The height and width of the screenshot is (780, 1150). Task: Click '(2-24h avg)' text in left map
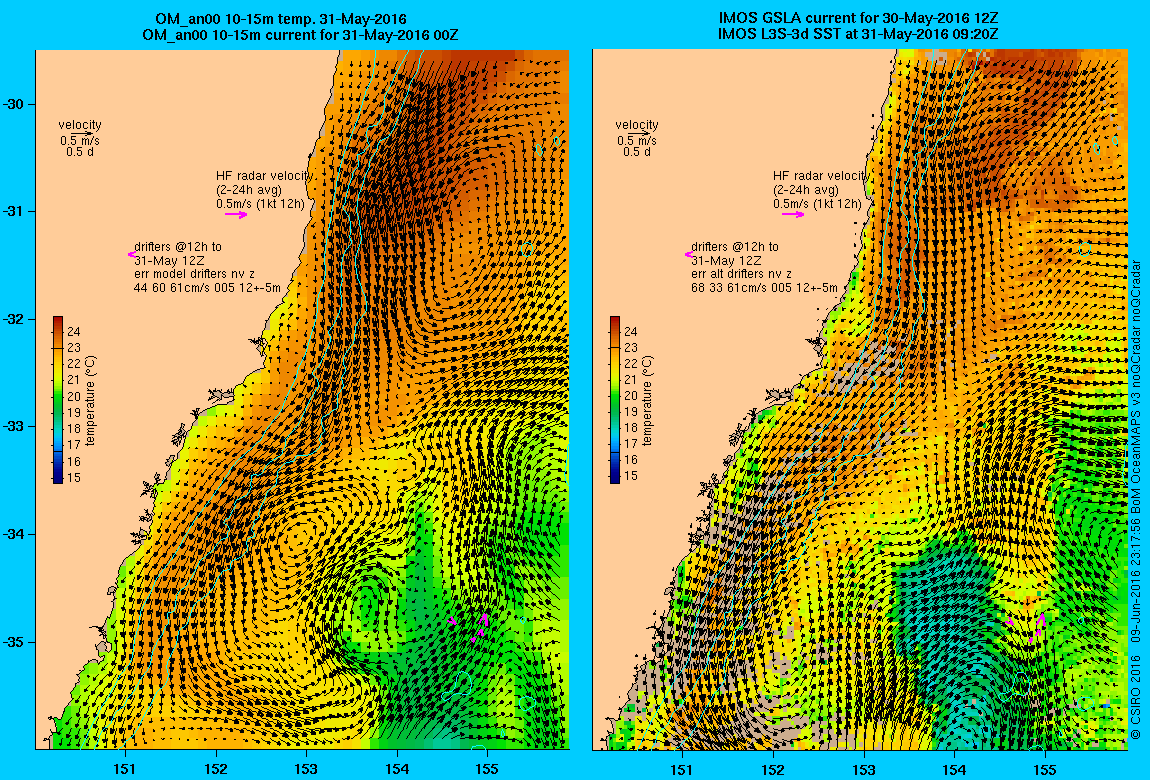pyautogui.click(x=249, y=190)
